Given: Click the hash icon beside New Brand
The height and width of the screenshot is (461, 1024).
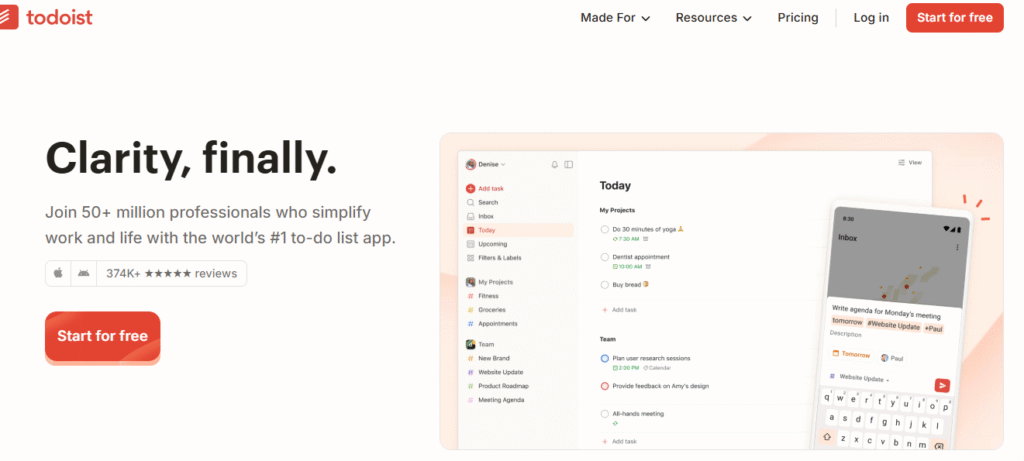Looking at the screenshot, I should 470,358.
